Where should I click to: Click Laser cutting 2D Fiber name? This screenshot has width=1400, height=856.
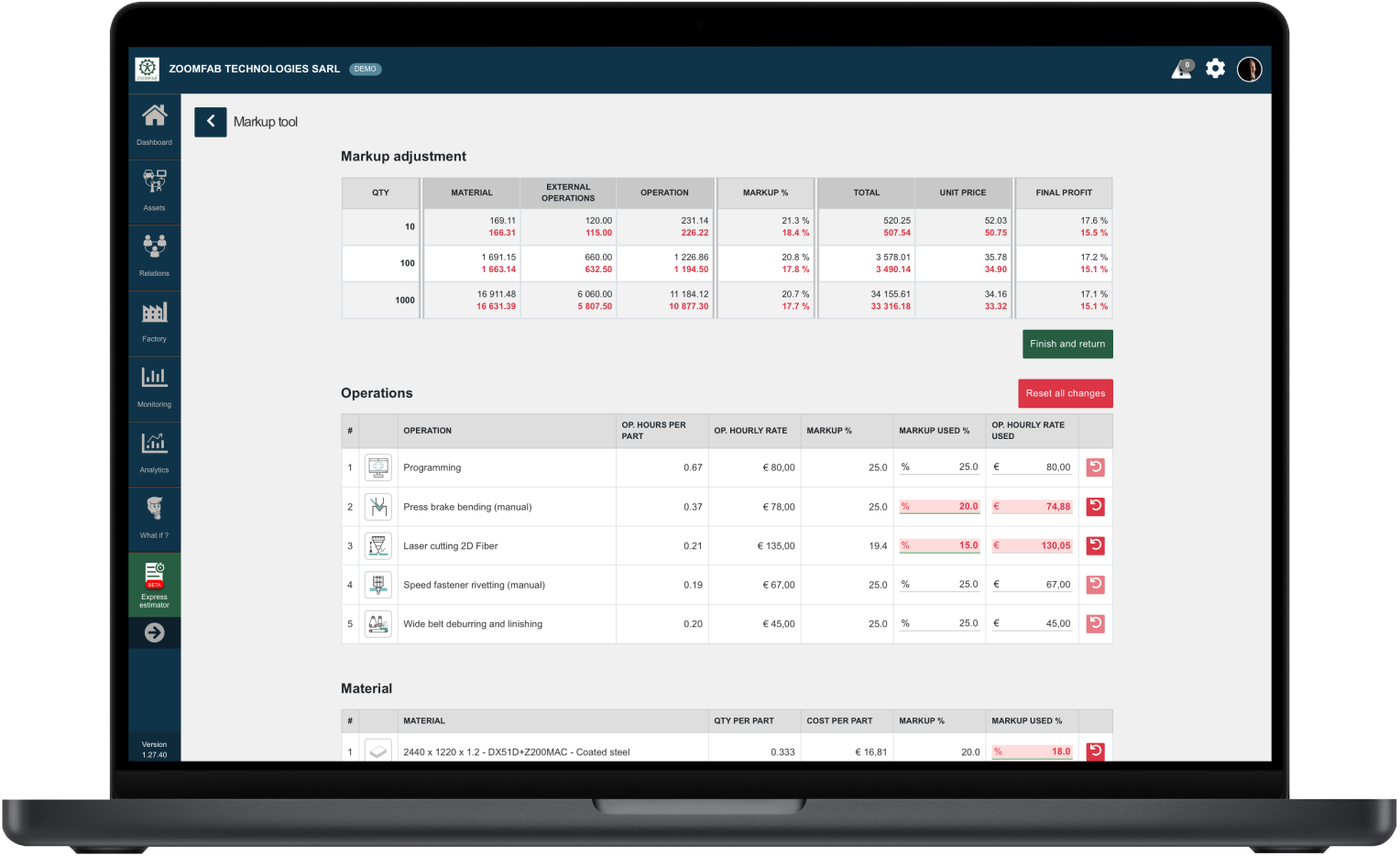coord(450,545)
